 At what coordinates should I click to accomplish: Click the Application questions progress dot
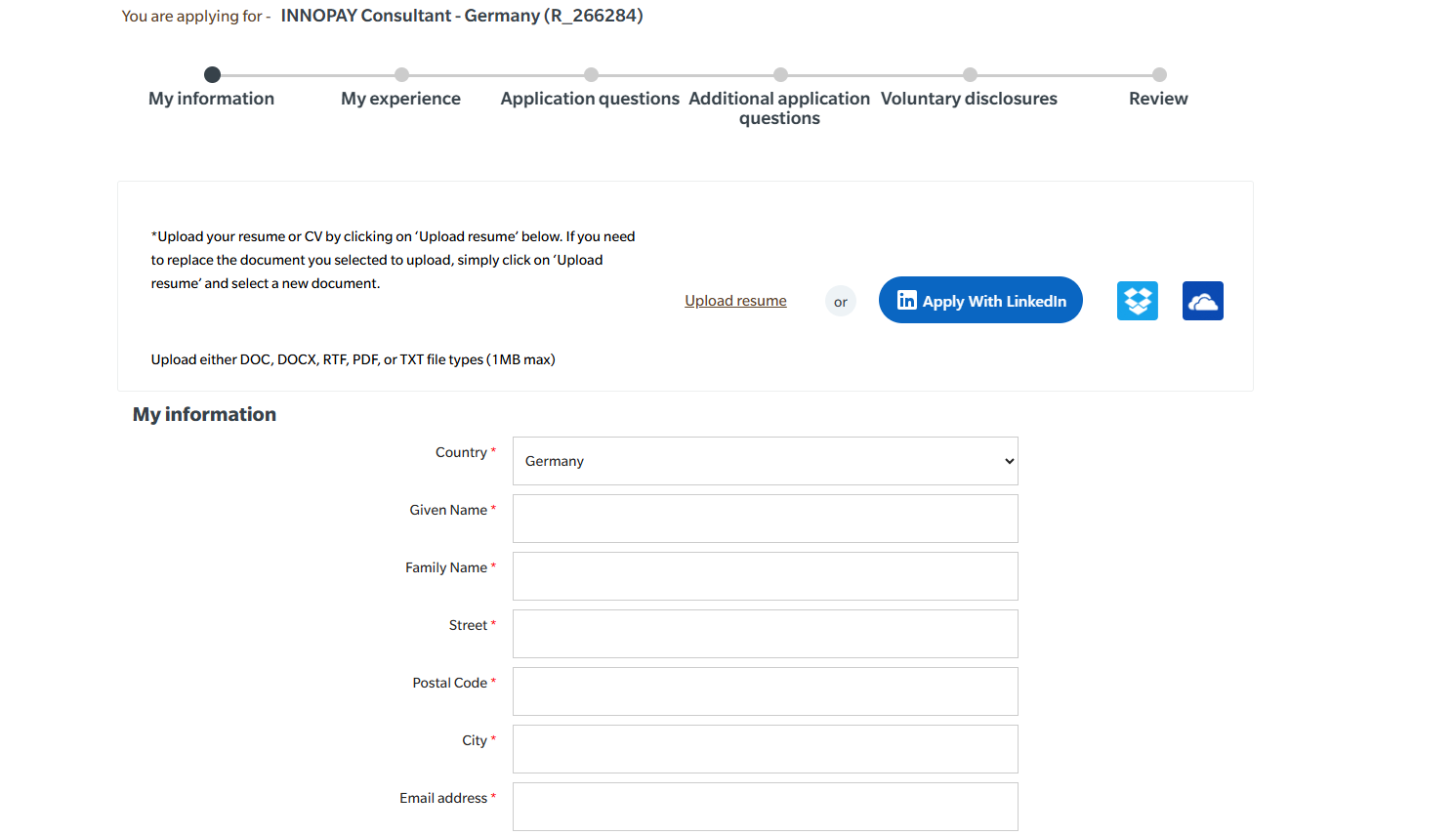(x=591, y=74)
